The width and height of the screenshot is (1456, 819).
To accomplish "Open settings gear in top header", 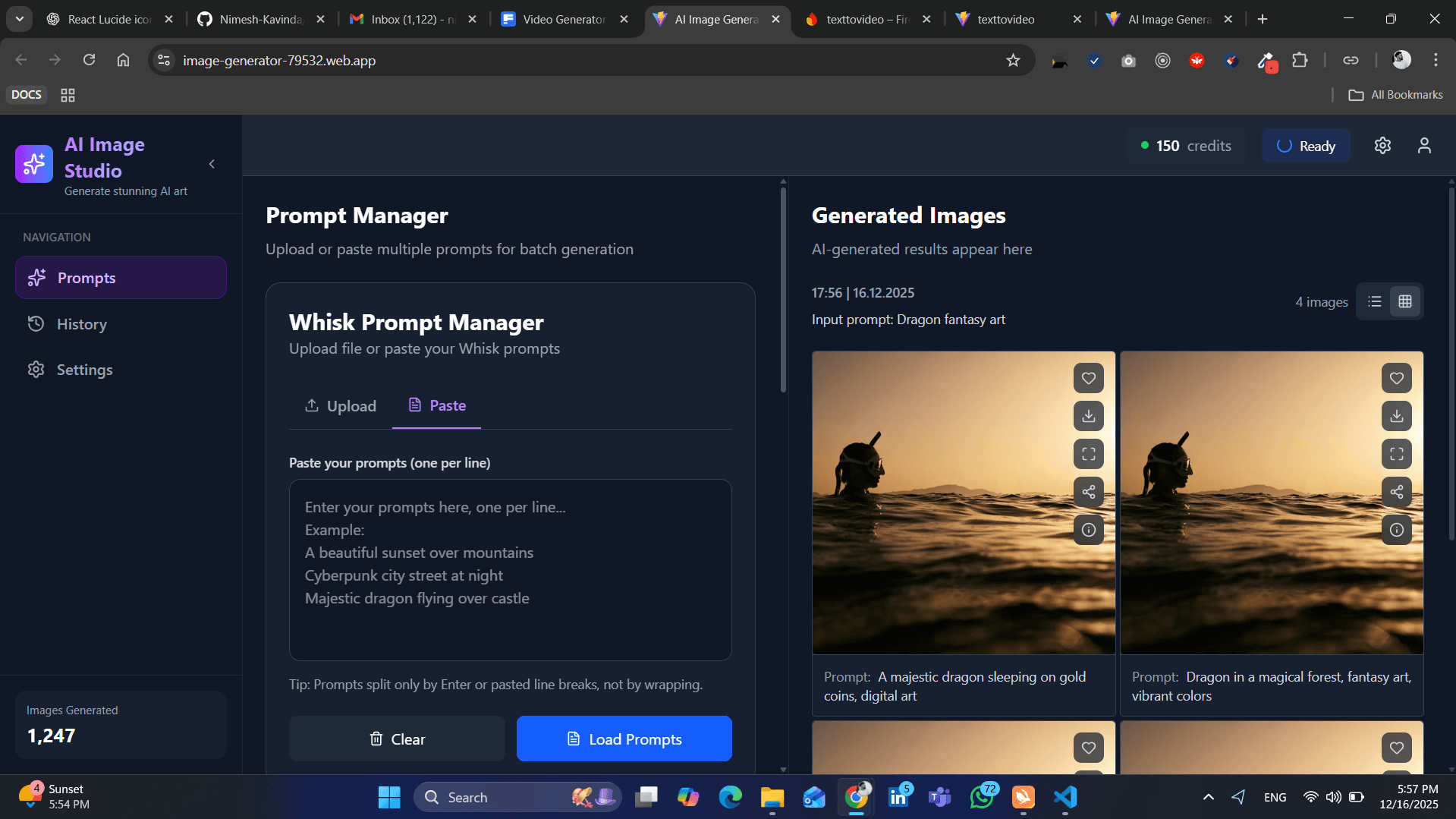I will tap(1382, 146).
